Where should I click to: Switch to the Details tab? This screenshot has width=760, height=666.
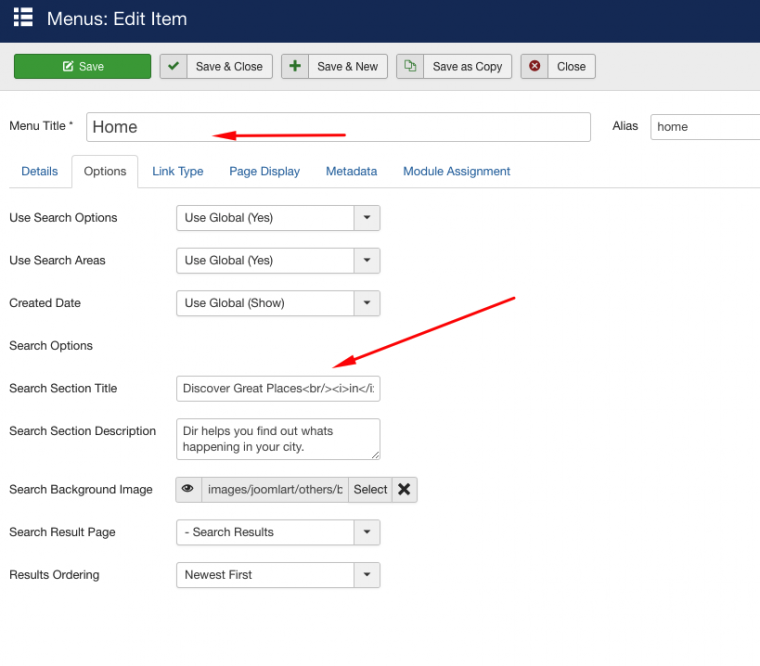(x=40, y=171)
